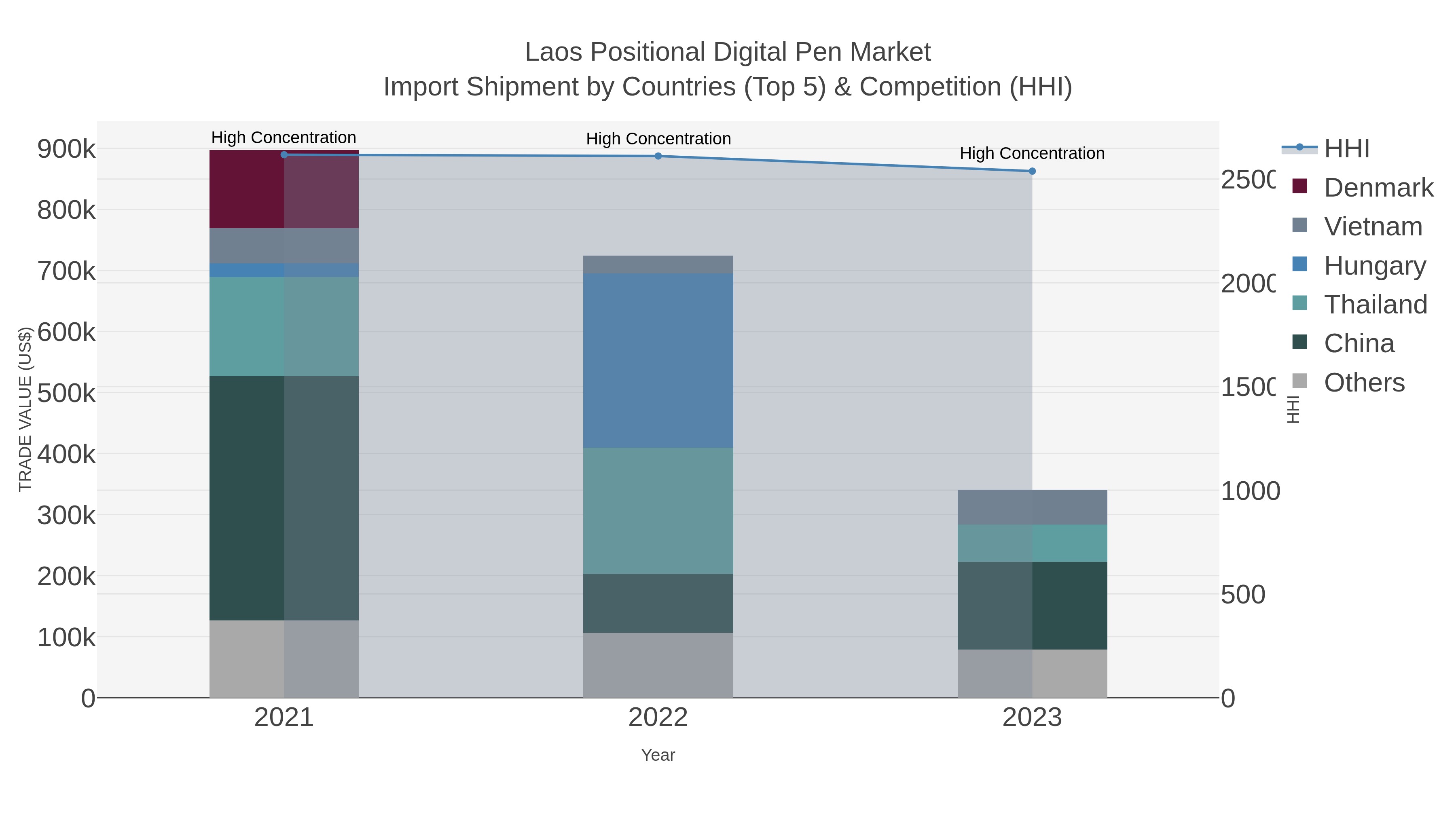Viewport: 1456px width, 819px height.
Task: Select the thin Hungary segment in 2021 bar
Action: pyautogui.click(x=284, y=270)
